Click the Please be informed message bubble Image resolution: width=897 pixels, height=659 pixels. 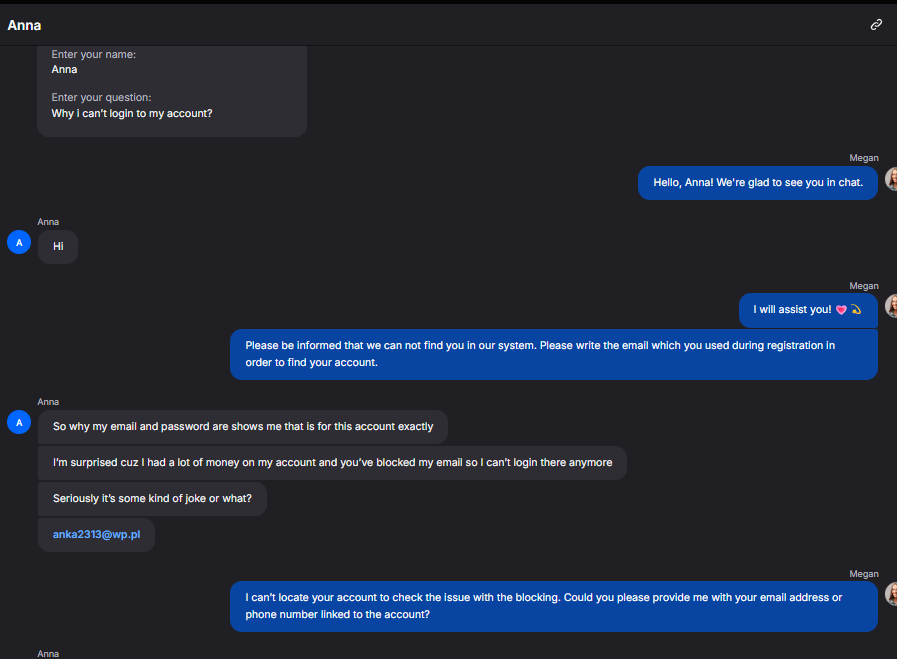click(554, 354)
